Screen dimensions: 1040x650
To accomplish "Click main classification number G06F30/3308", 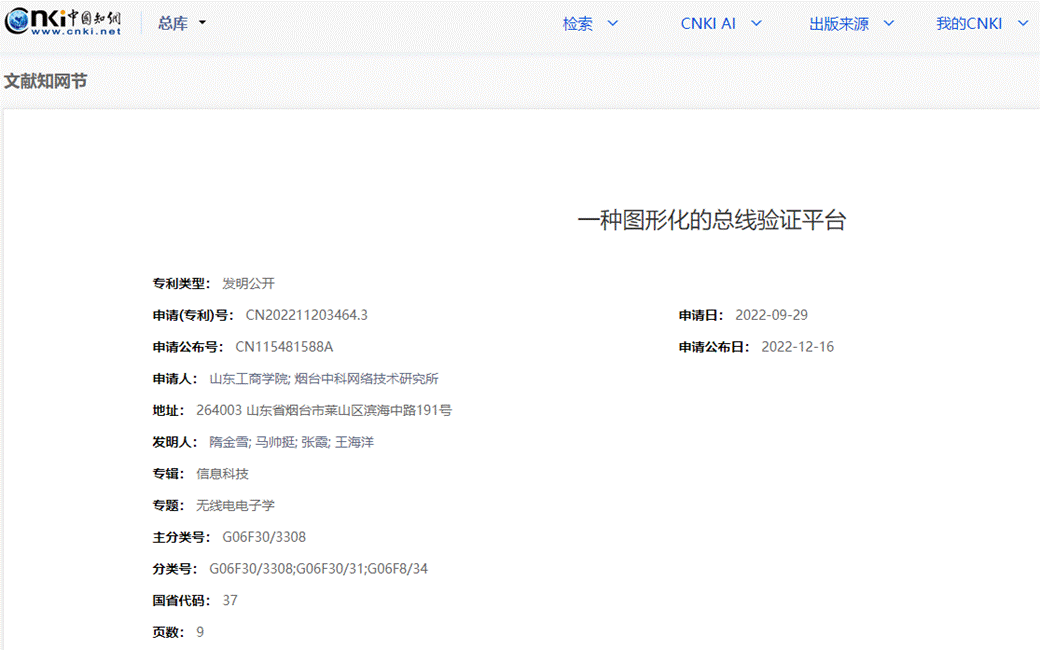I will 264,537.
